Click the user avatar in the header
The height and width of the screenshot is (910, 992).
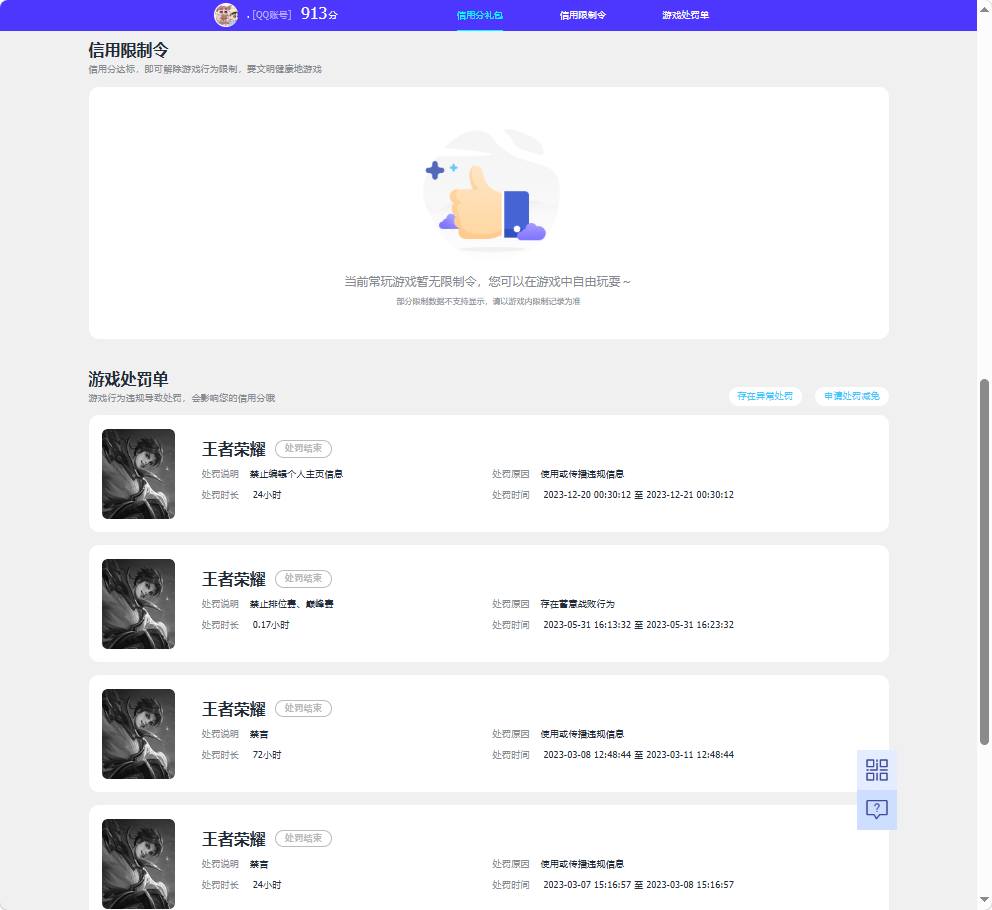226,15
